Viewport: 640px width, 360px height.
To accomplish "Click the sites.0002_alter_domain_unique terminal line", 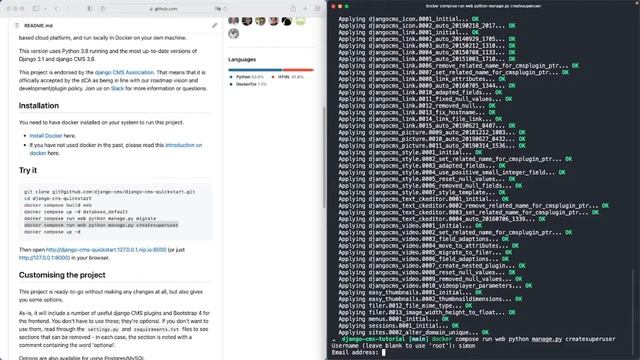I will coord(414,332).
